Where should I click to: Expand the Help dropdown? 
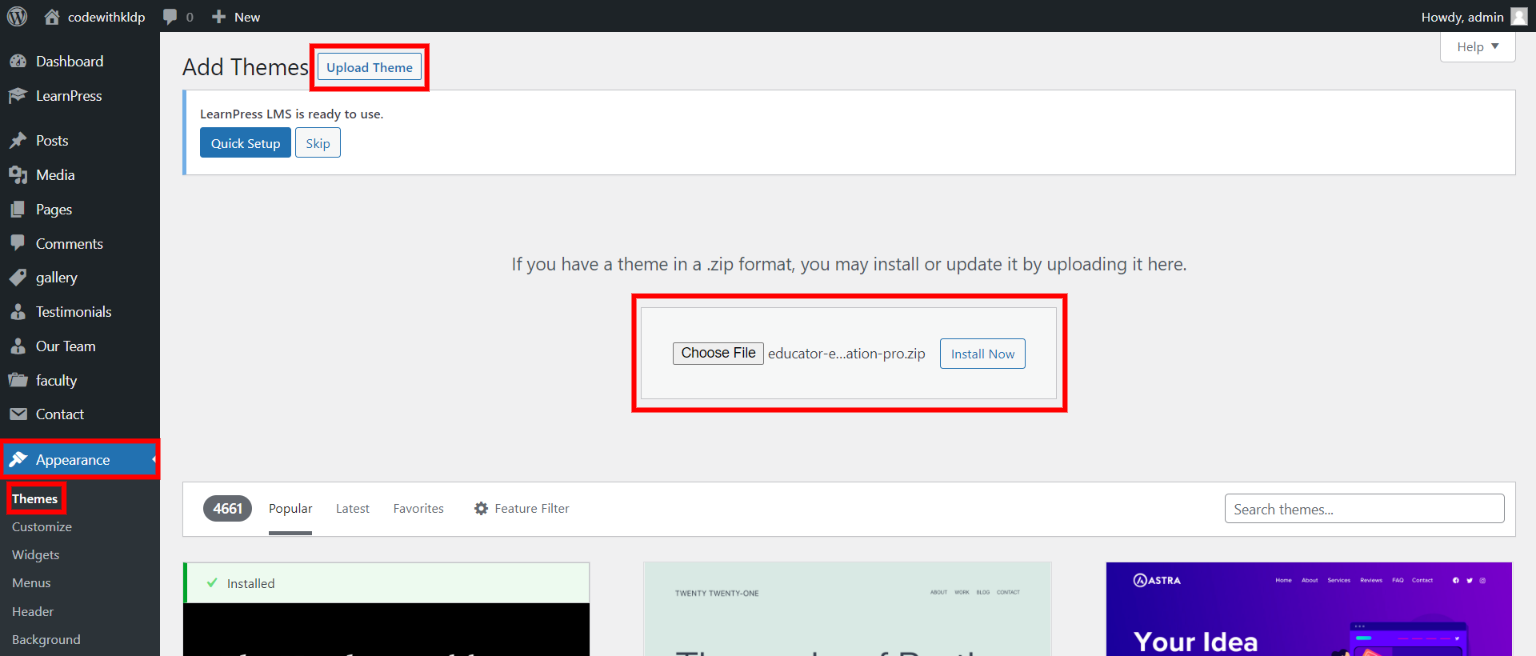[1478, 47]
